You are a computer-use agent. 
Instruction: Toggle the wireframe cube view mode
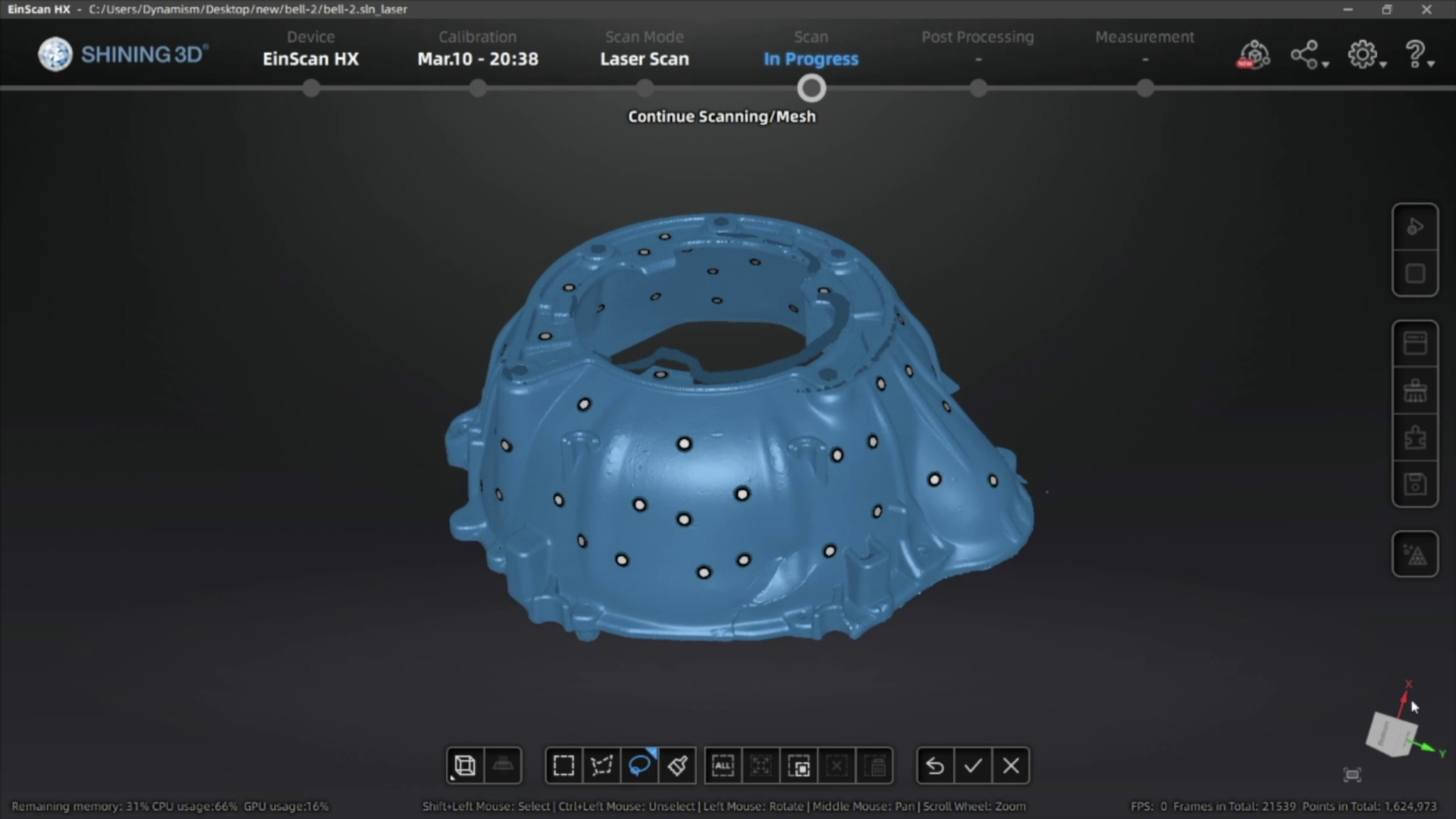pos(464,766)
